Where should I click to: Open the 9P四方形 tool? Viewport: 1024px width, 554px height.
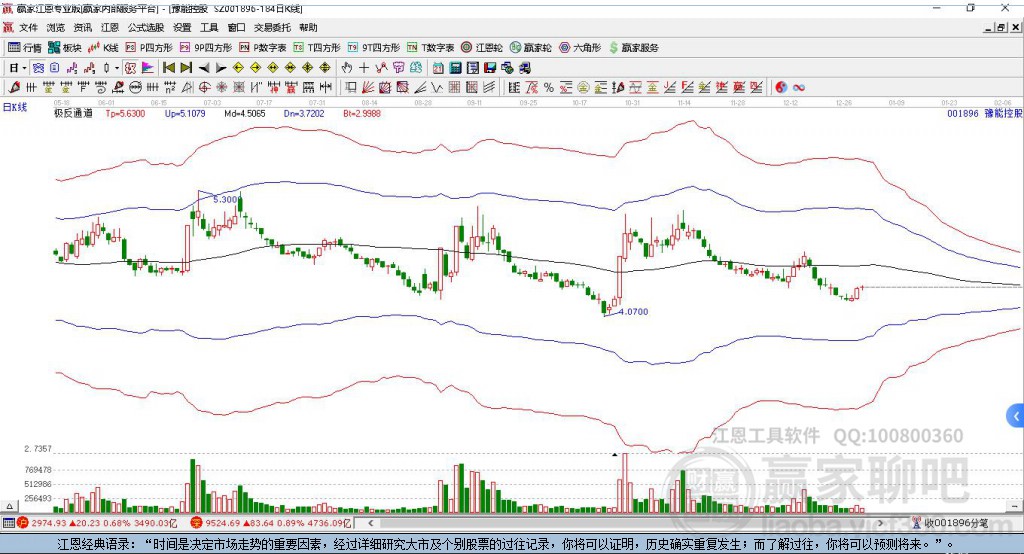pos(206,48)
